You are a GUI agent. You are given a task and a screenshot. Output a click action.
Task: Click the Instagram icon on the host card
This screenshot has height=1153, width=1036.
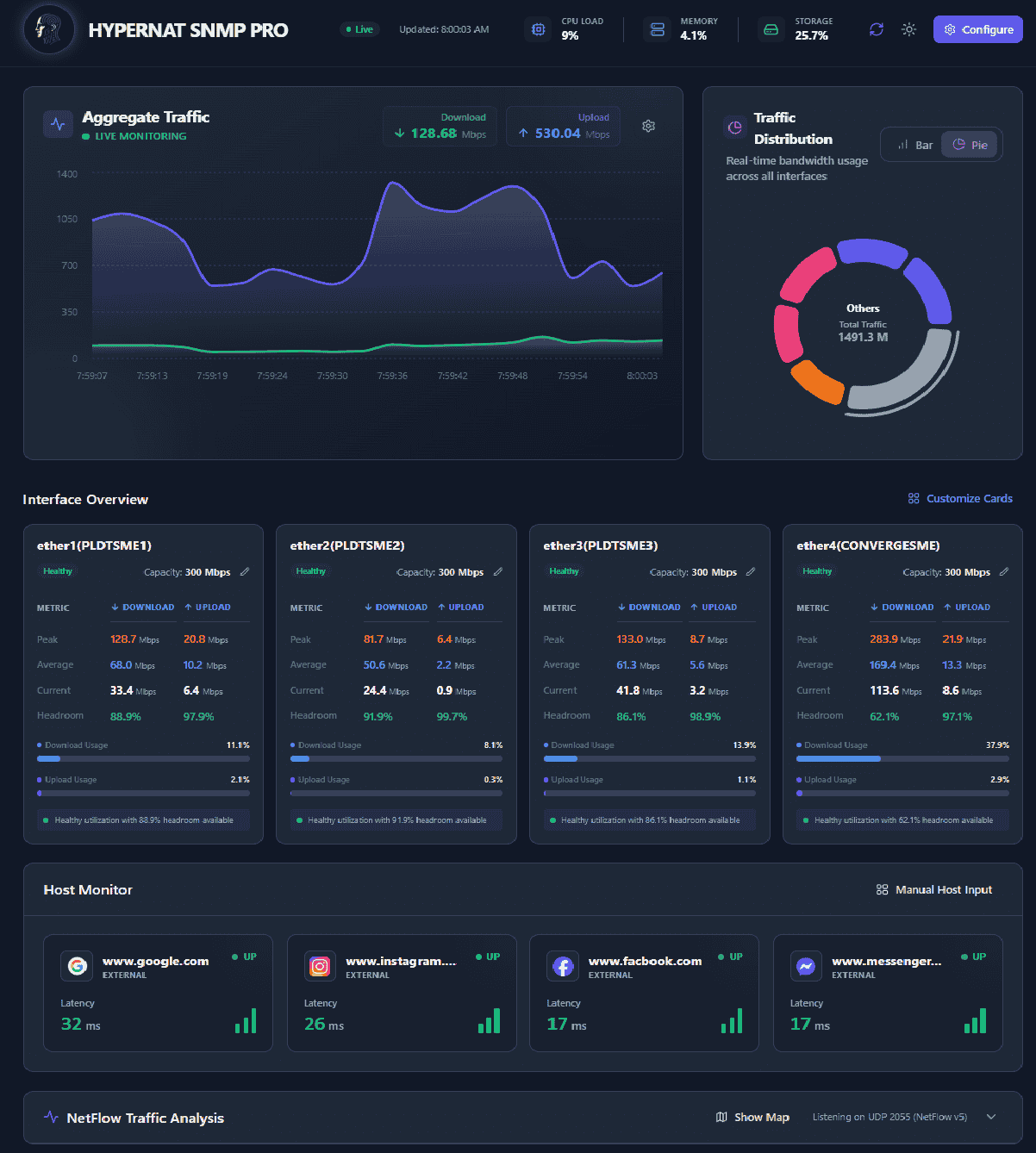[320, 966]
